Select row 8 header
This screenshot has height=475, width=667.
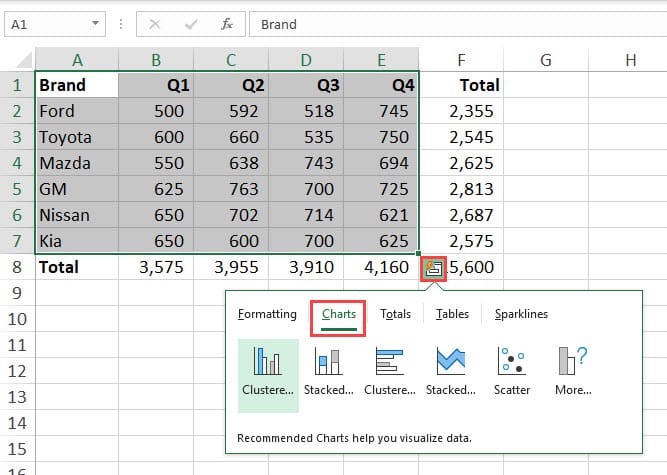[17, 268]
